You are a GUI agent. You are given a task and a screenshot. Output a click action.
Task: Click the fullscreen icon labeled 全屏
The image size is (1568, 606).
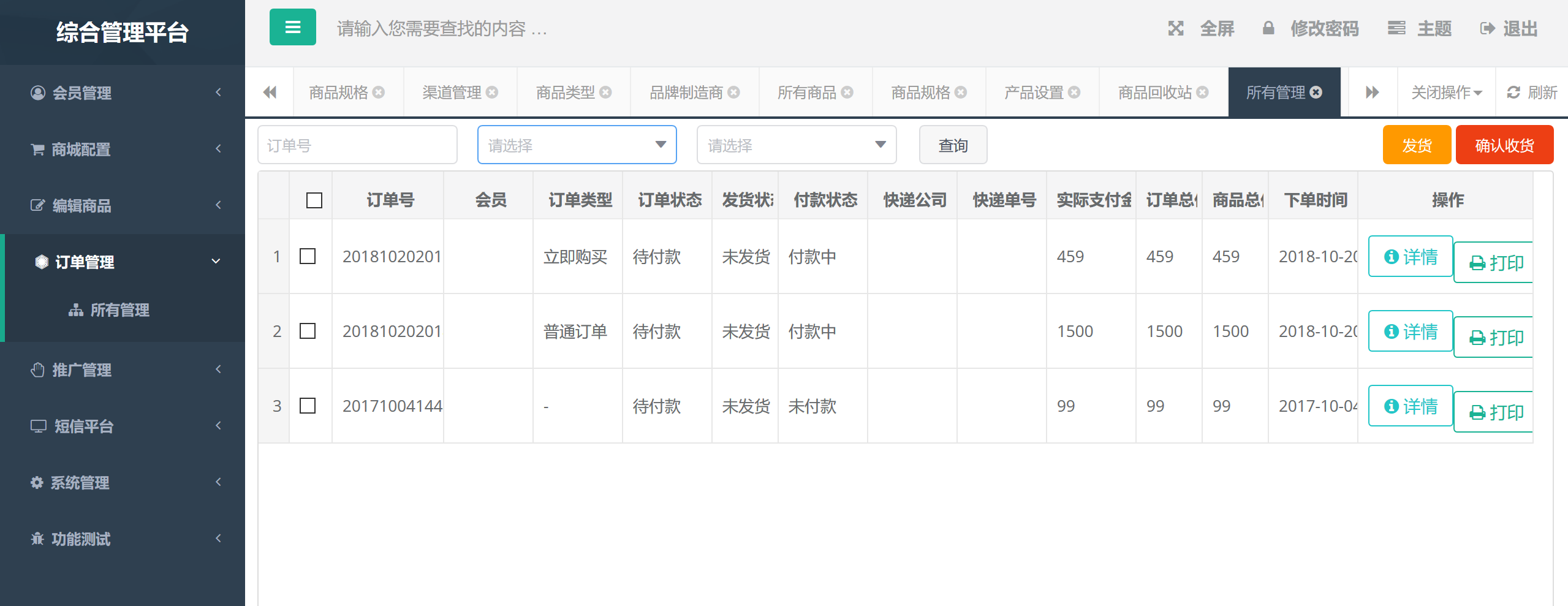[1176, 28]
